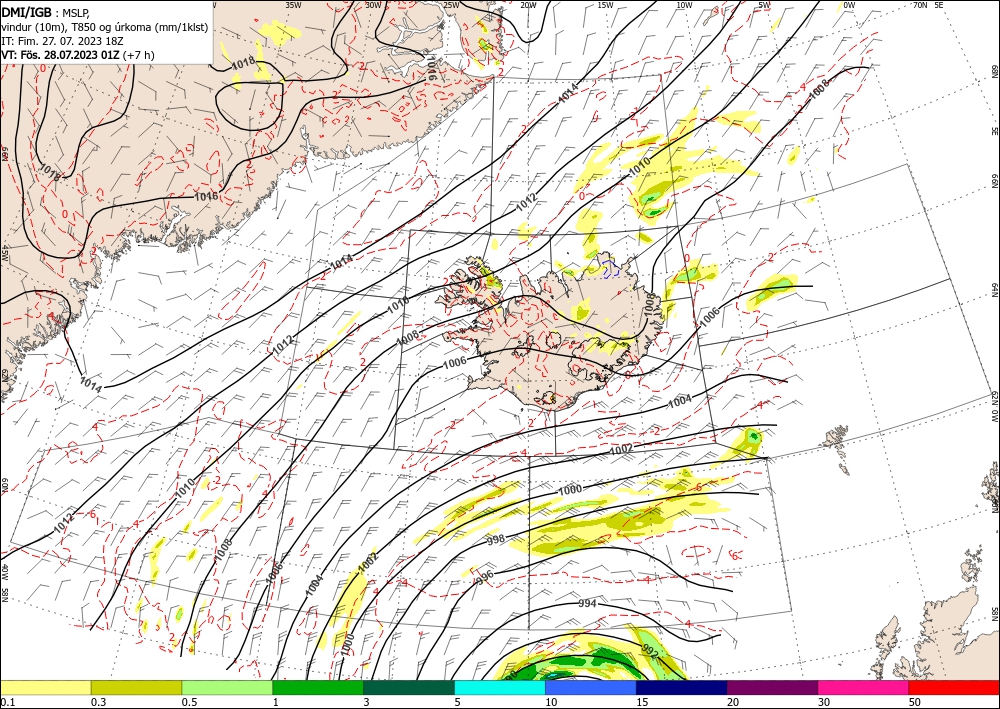Screen dimensions: 1000x709
Task: Click the '998' isobar label
Action: point(496,540)
